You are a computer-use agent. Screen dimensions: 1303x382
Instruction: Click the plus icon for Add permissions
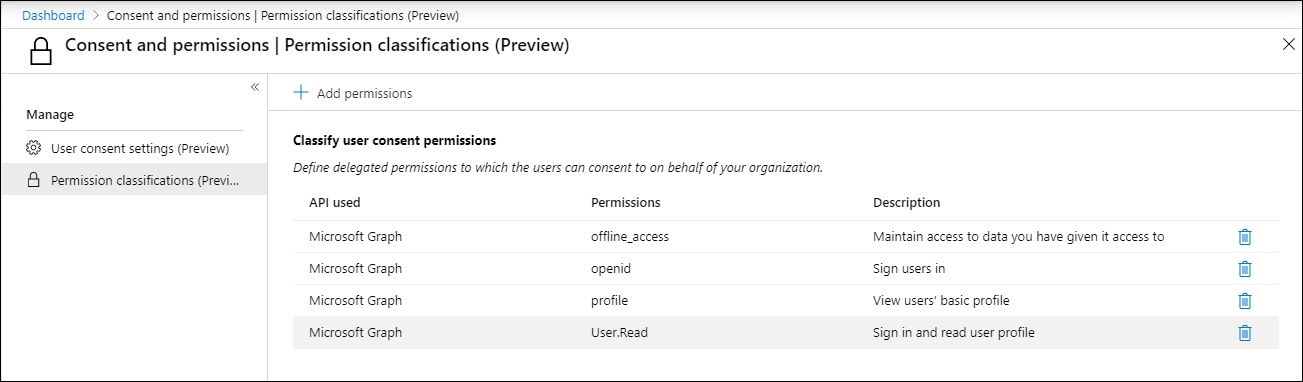300,93
